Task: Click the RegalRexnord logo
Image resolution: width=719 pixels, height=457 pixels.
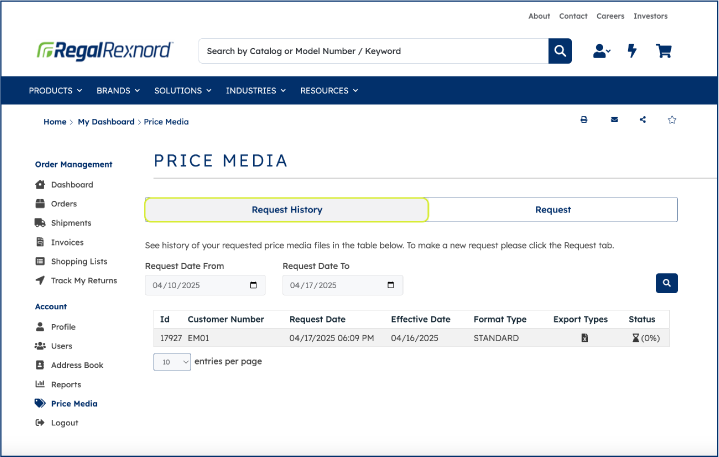Action: pyautogui.click(x=105, y=50)
